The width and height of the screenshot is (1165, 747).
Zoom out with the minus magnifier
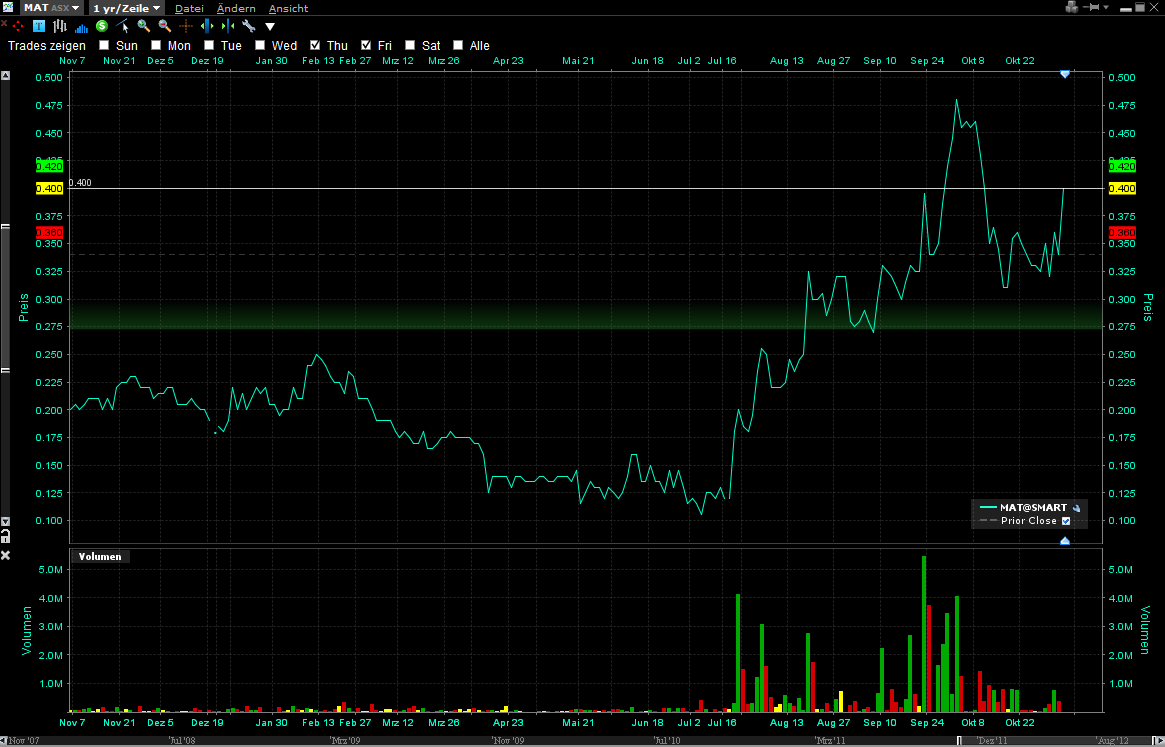point(164,26)
